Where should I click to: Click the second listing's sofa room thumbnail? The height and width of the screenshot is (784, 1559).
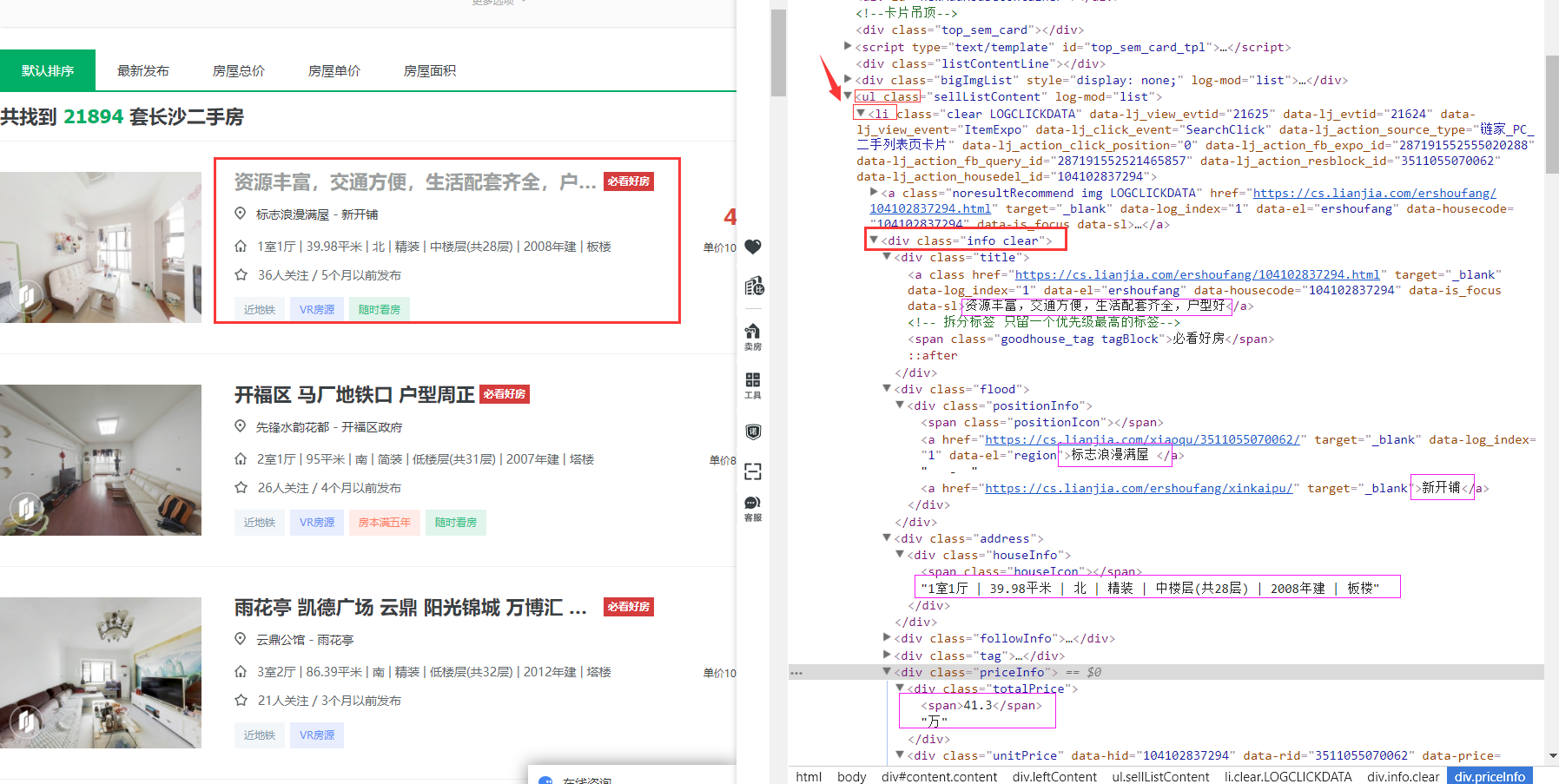(101, 460)
